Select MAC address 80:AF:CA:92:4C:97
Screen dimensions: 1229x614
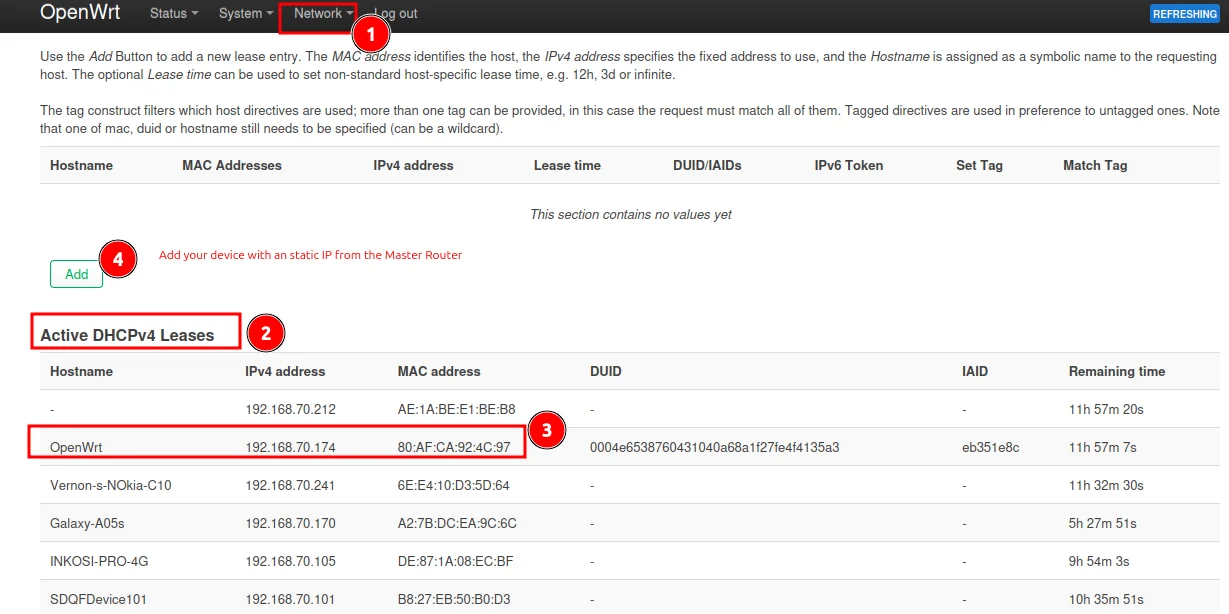[454, 447]
